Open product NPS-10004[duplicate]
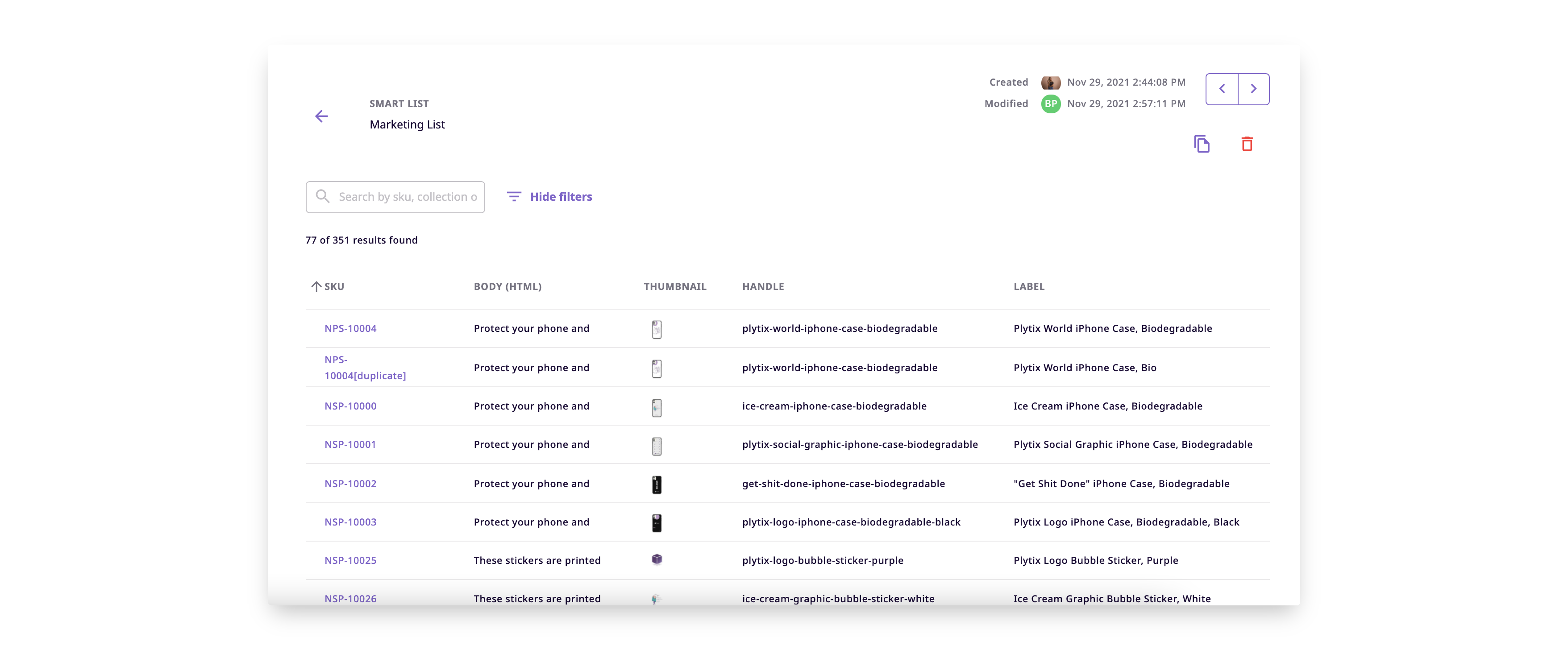This screenshot has width=1568, height=650. click(365, 368)
